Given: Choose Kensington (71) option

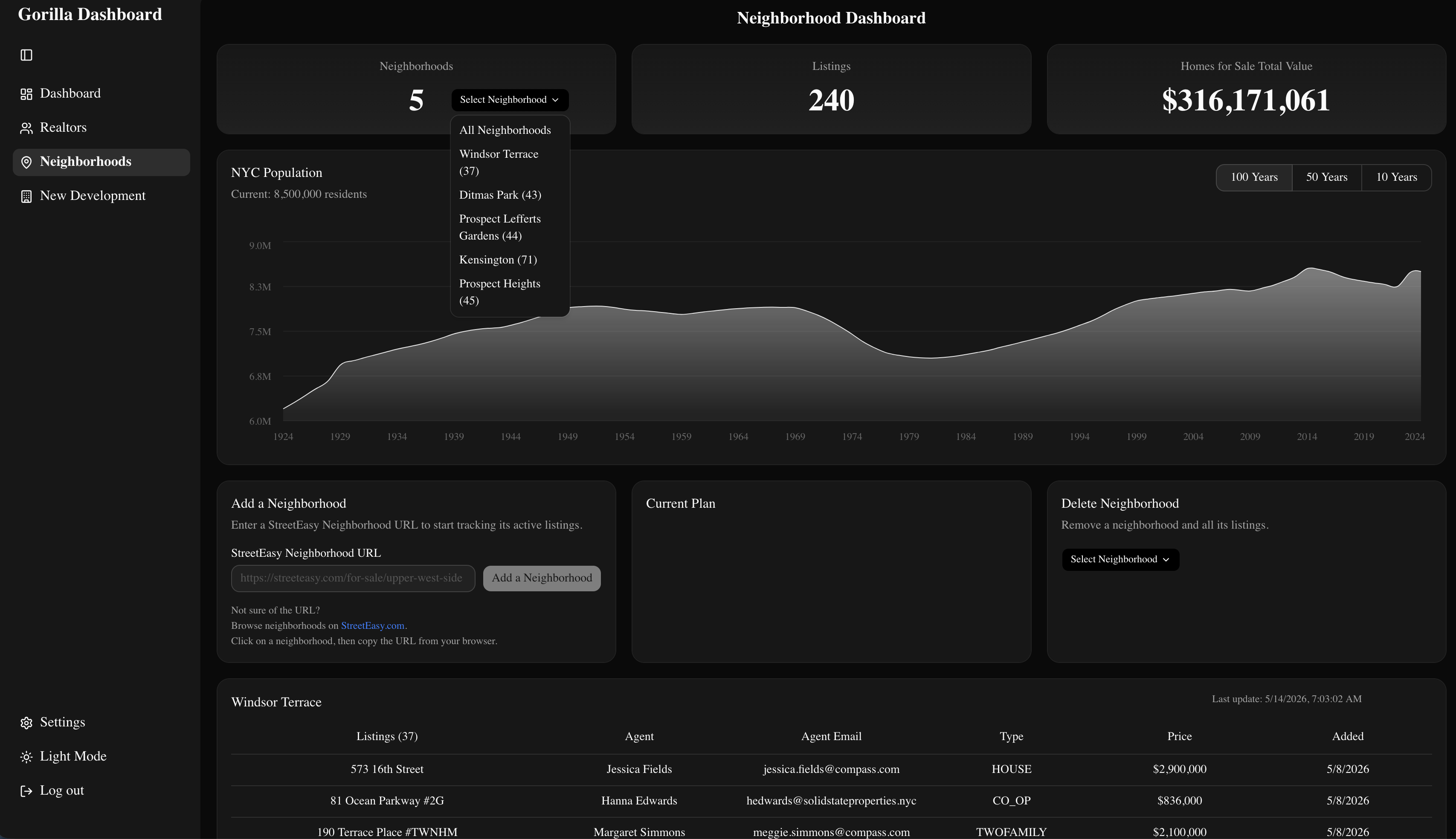Looking at the screenshot, I should [x=510, y=260].
